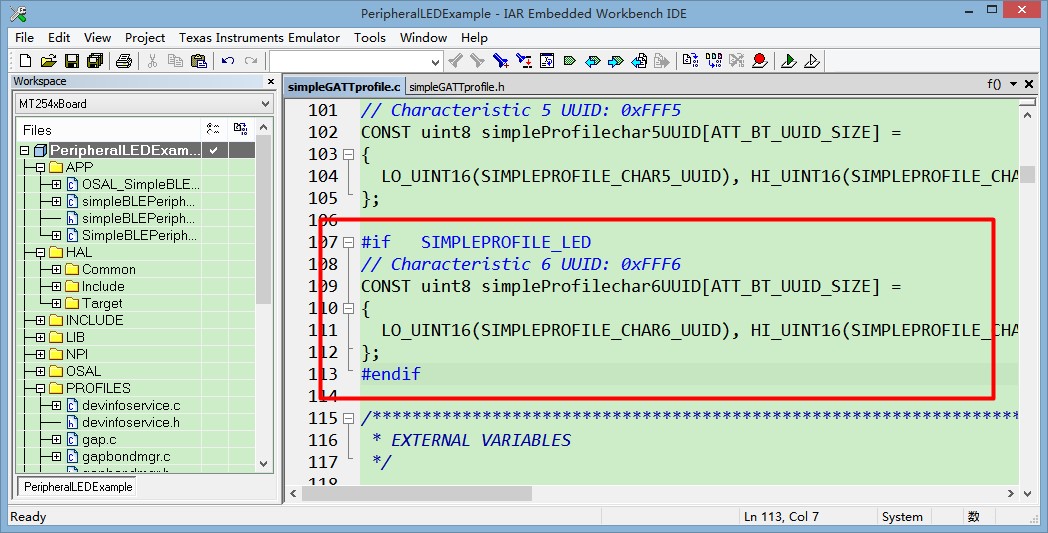Click the Navigate Forward blue arrow

(616, 61)
